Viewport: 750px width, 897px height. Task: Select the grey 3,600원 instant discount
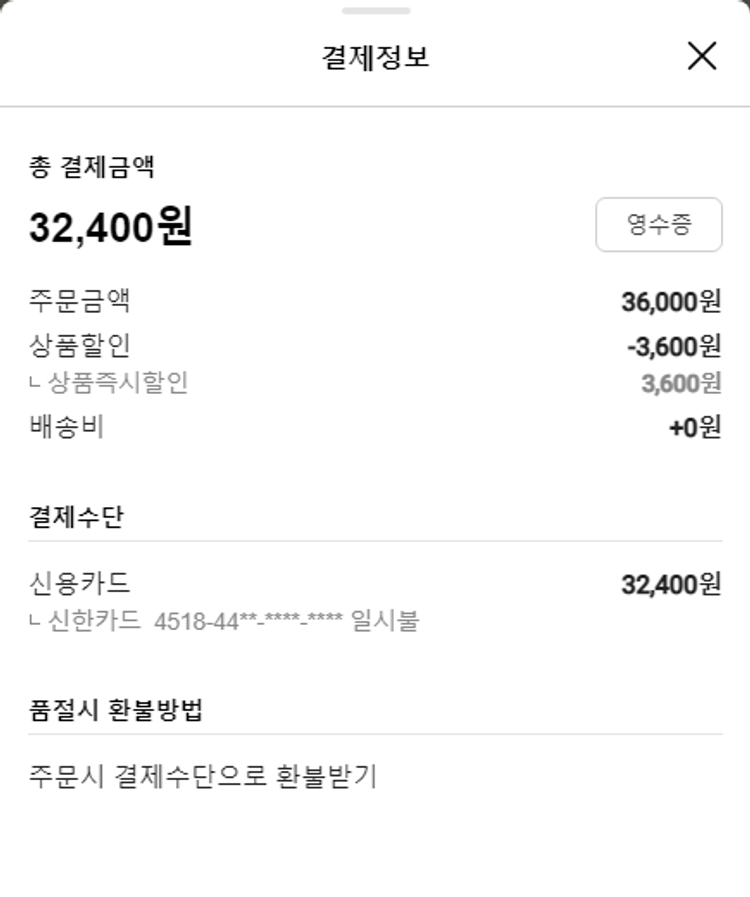pos(681,383)
